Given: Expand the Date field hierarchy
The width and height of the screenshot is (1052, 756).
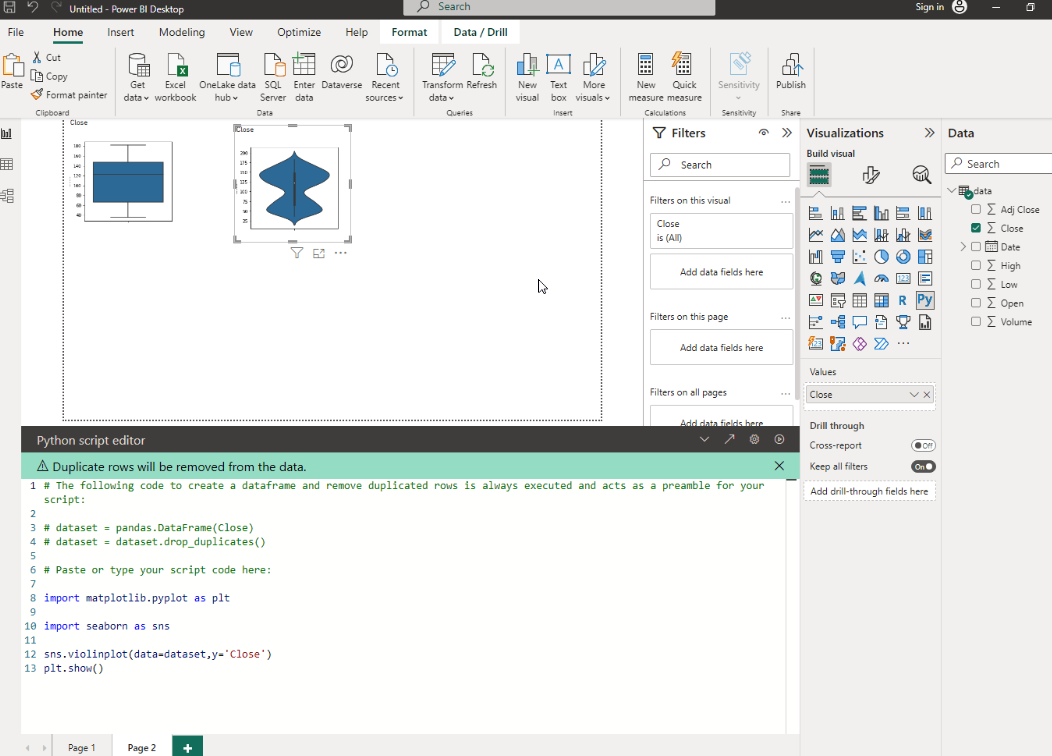Looking at the screenshot, I should point(964,247).
